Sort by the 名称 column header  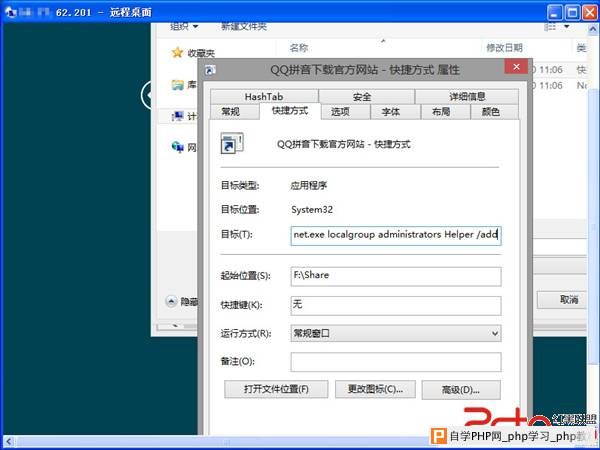tap(299, 48)
